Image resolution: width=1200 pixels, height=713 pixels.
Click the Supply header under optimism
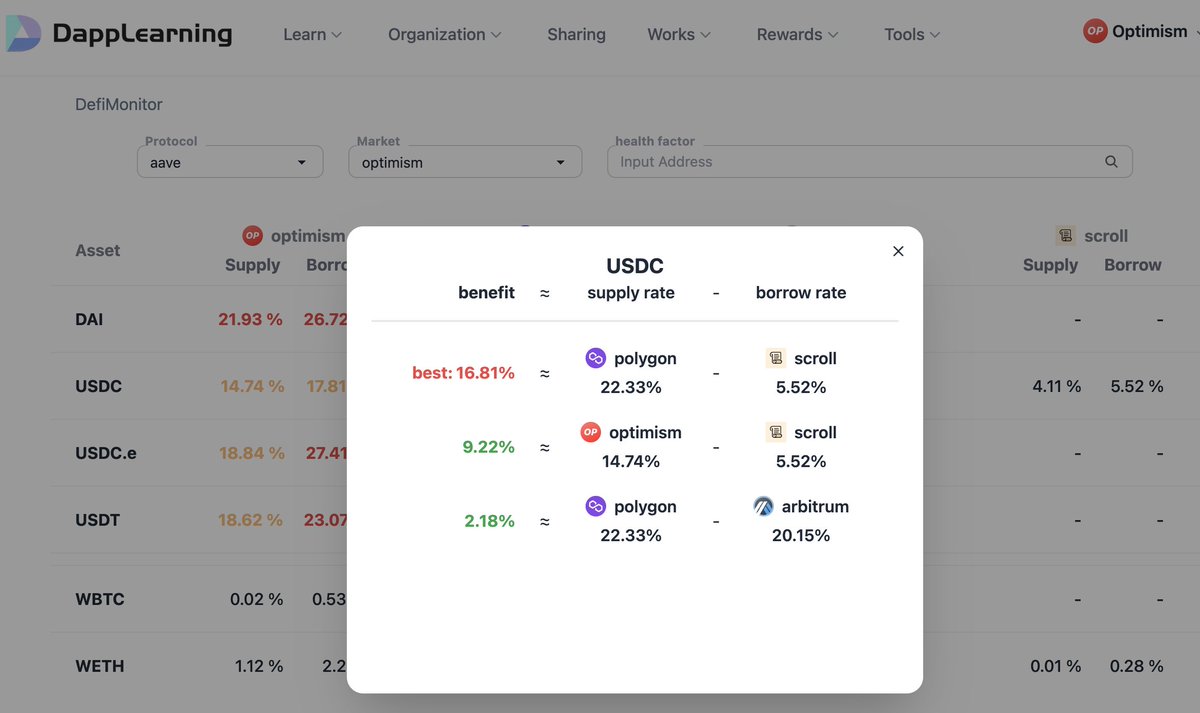253,265
